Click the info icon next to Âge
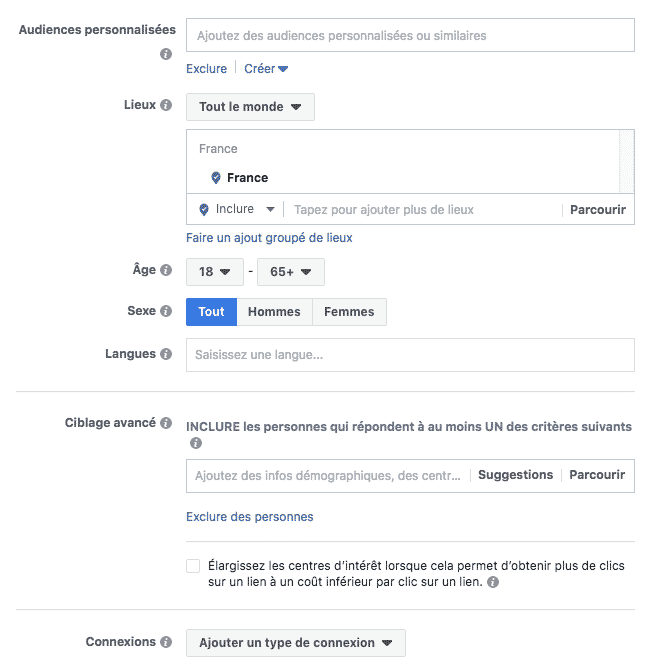647x672 pixels. (x=166, y=270)
